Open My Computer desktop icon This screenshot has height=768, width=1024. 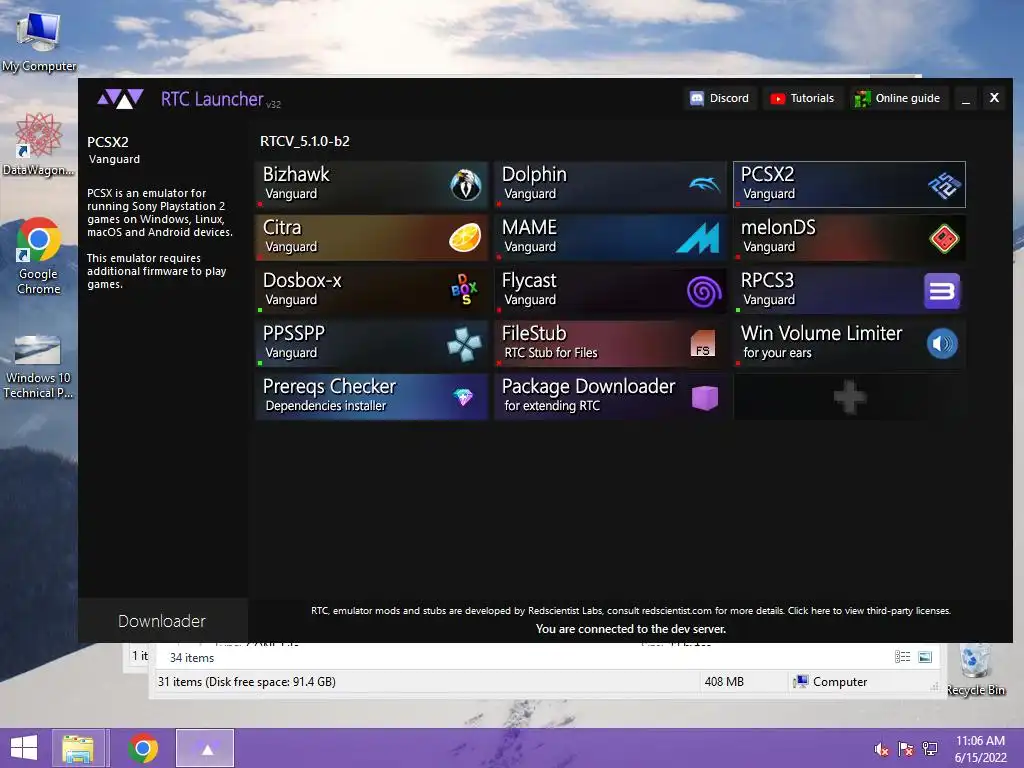click(39, 41)
